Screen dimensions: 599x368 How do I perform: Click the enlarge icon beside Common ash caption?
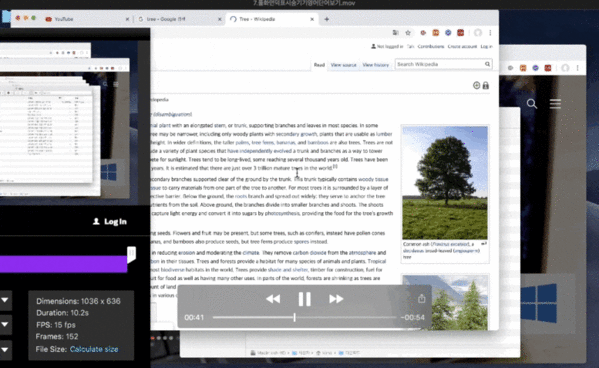coord(484,243)
